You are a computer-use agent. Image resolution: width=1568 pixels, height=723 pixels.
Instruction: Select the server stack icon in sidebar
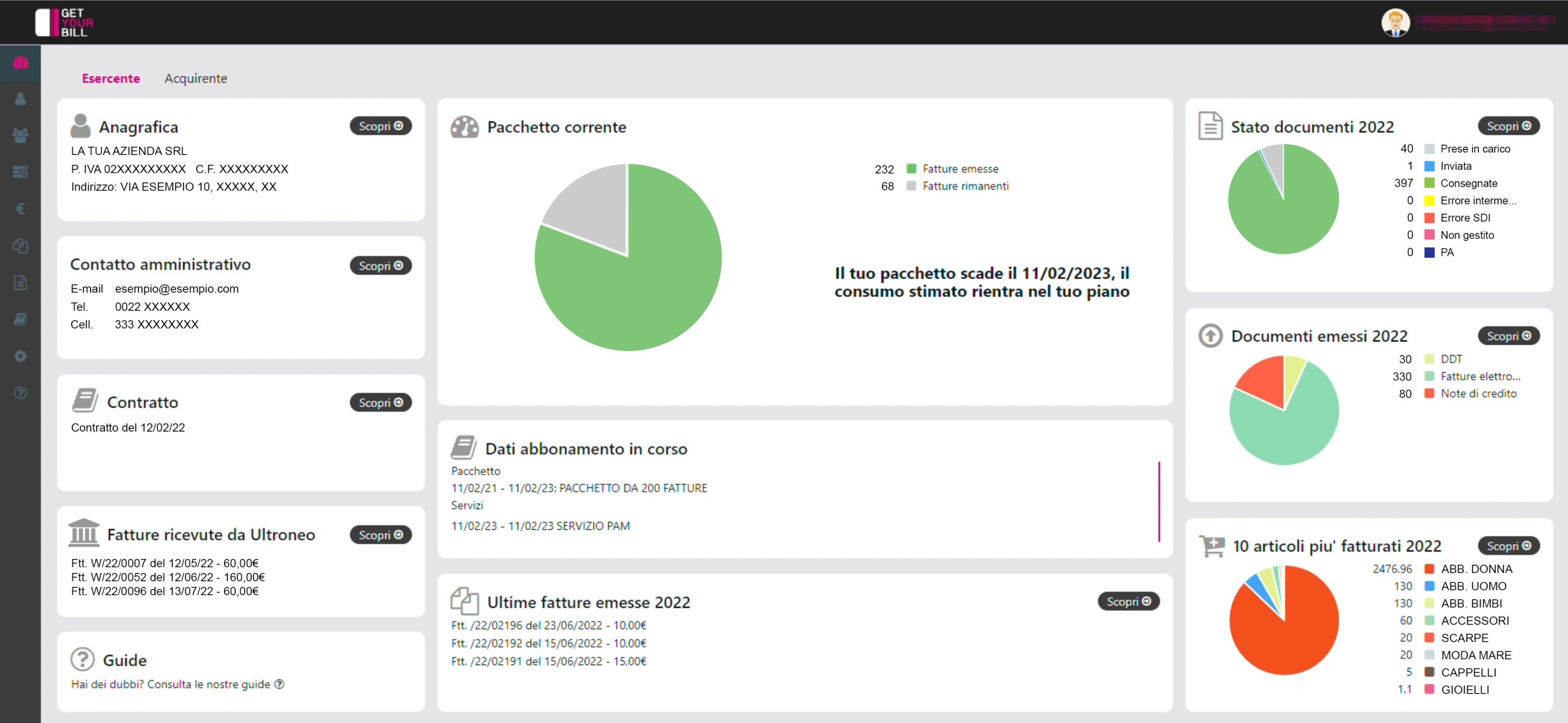click(x=20, y=172)
